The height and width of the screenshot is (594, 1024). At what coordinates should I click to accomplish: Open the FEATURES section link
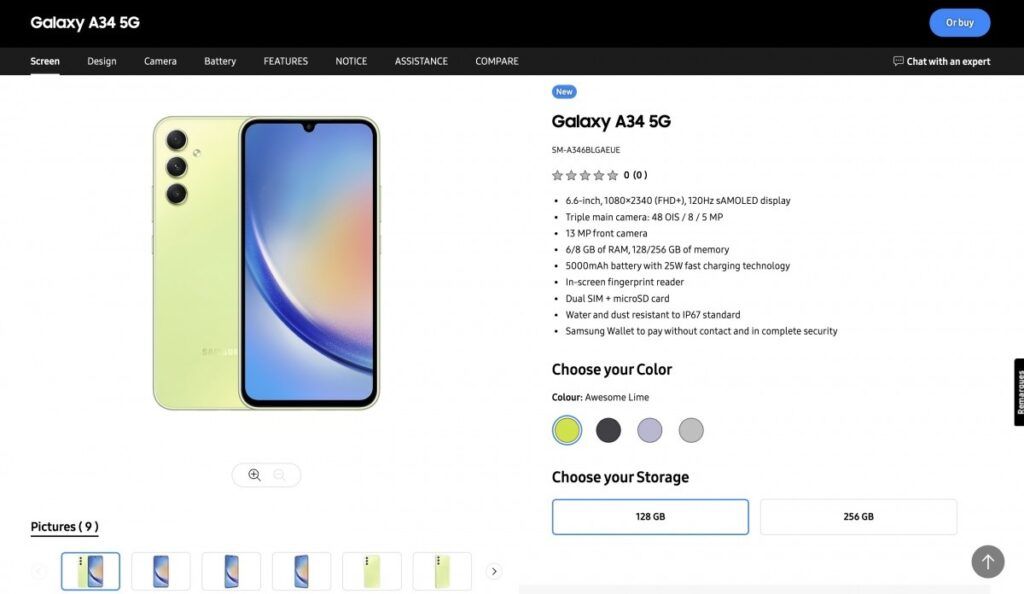coord(286,62)
